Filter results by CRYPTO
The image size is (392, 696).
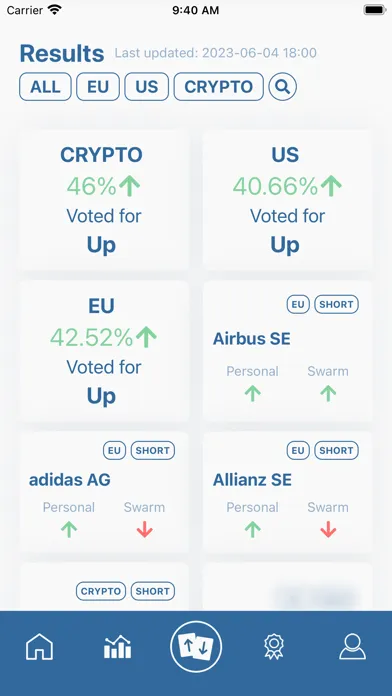click(218, 87)
